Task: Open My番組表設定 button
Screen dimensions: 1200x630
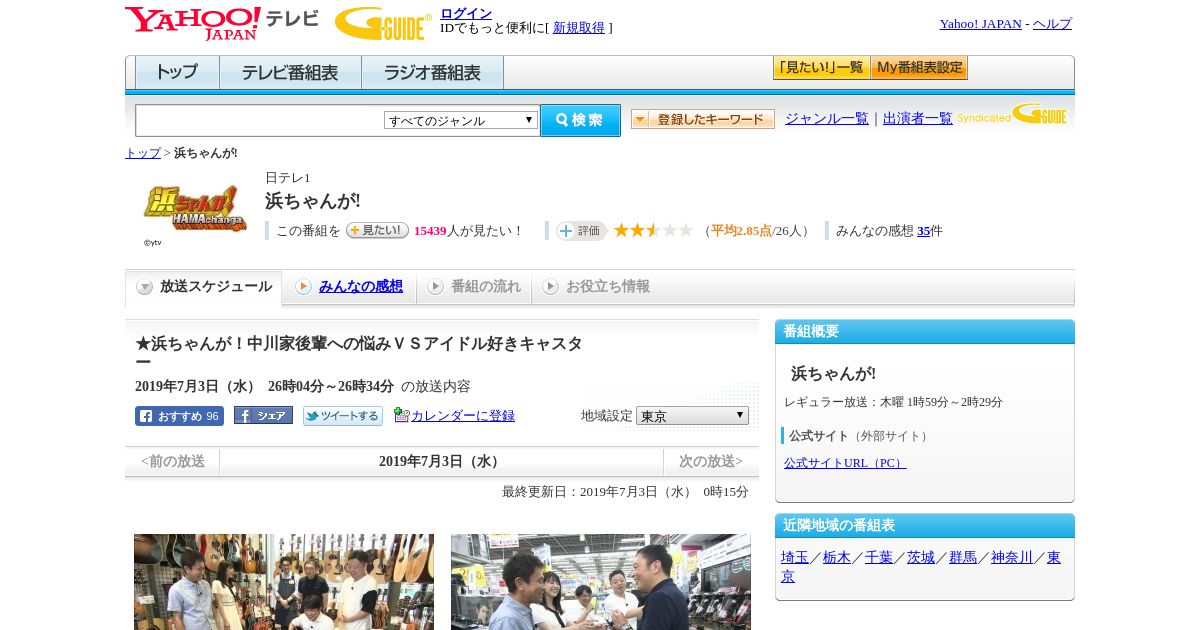Action: tap(919, 68)
